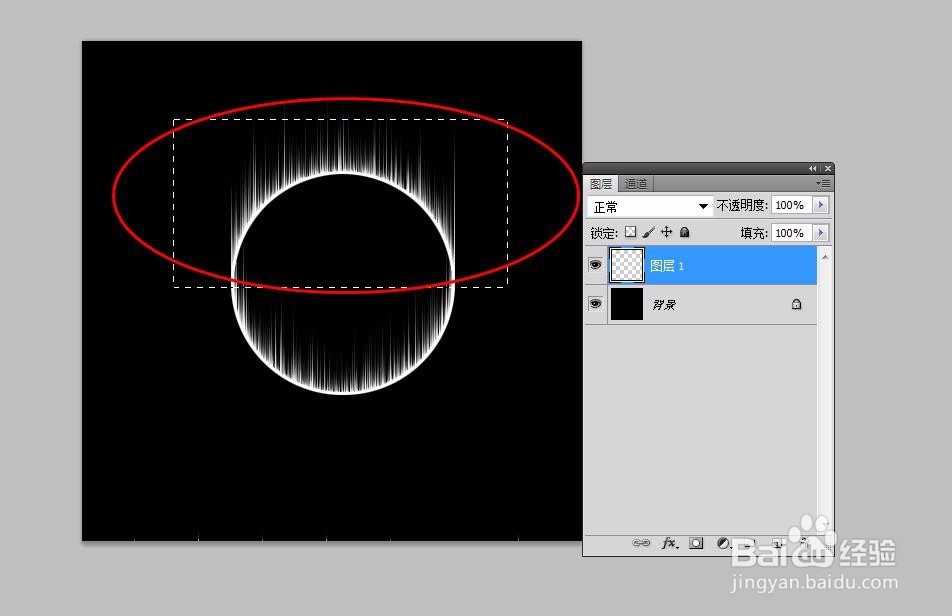Image resolution: width=952 pixels, height=616 pixels.
Task: Hide the 图层 1 layer
Action: coord(596,265)
